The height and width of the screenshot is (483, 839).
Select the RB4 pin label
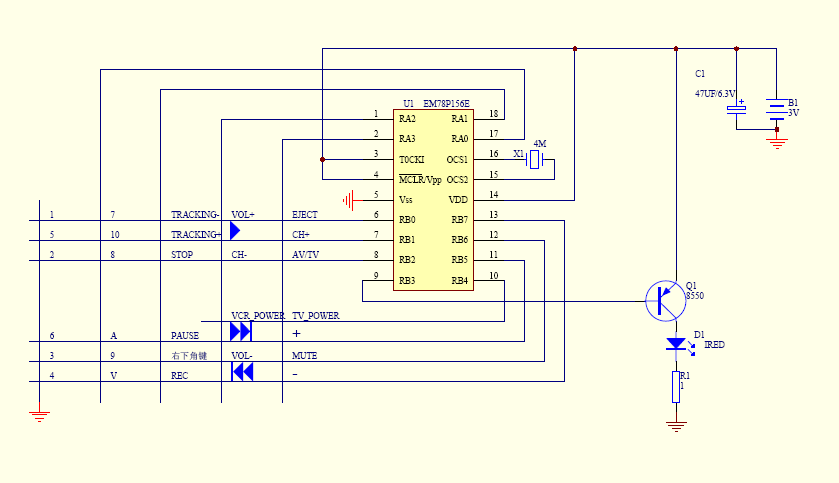(x=460, y=281)
